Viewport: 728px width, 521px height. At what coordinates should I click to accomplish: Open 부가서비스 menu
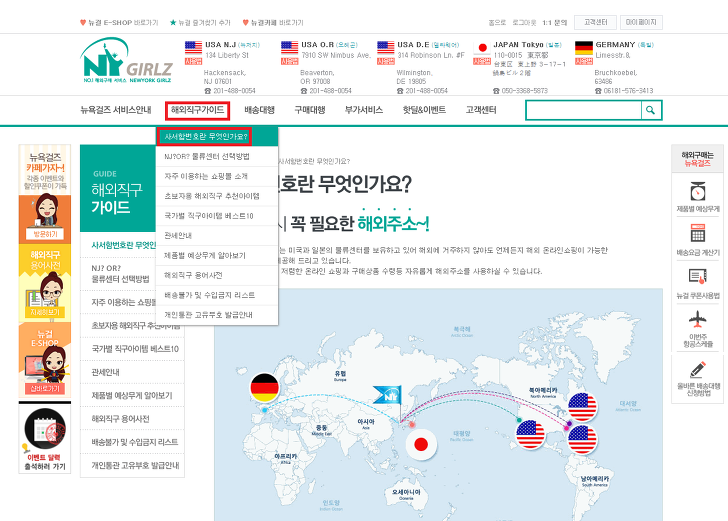tap(364, 110)
